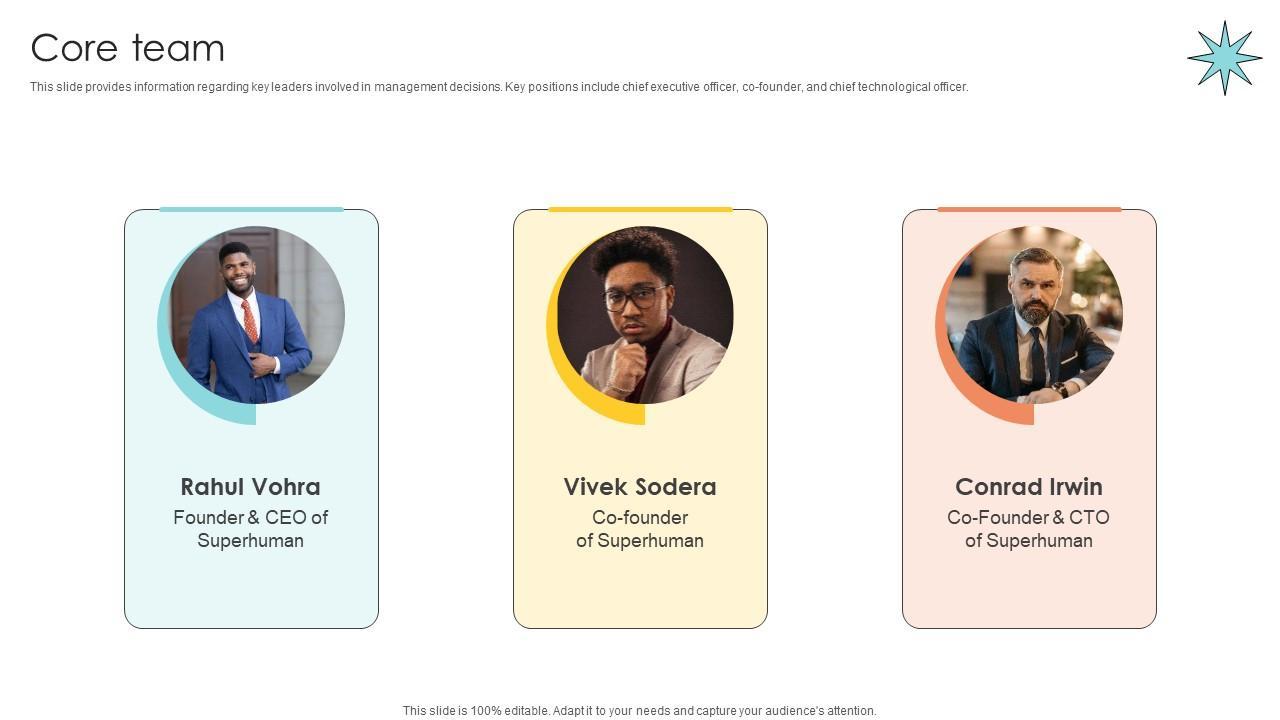Click the yellow bar atop Vivek's card
The image size is (1280, 720).
pyautogui.click(x=640, y=209)
